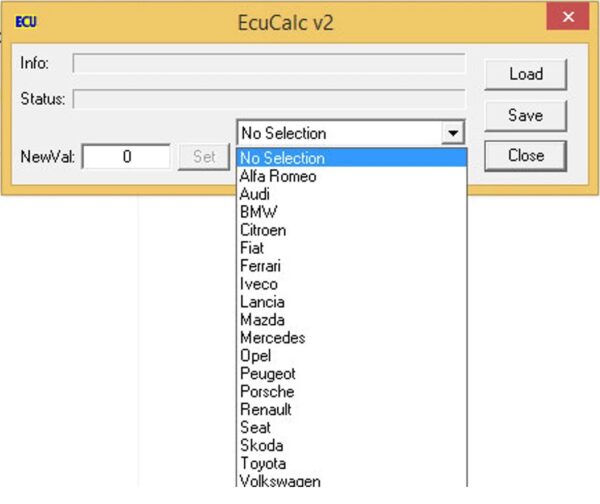Click the ECU app icon in title bar

point(26,22)
